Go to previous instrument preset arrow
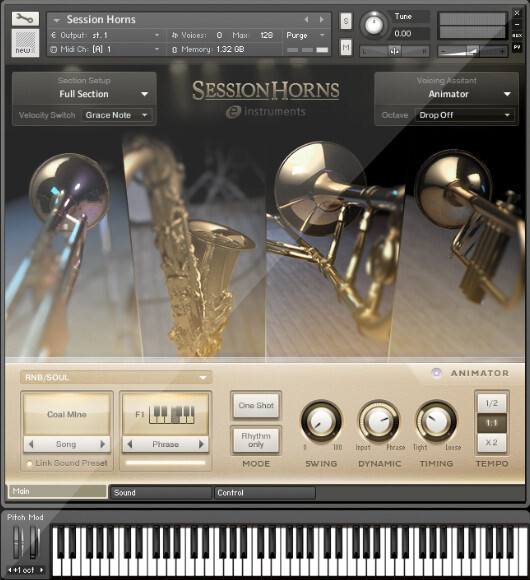The height and width of the screenshot is (580, 530). point(306,19)
